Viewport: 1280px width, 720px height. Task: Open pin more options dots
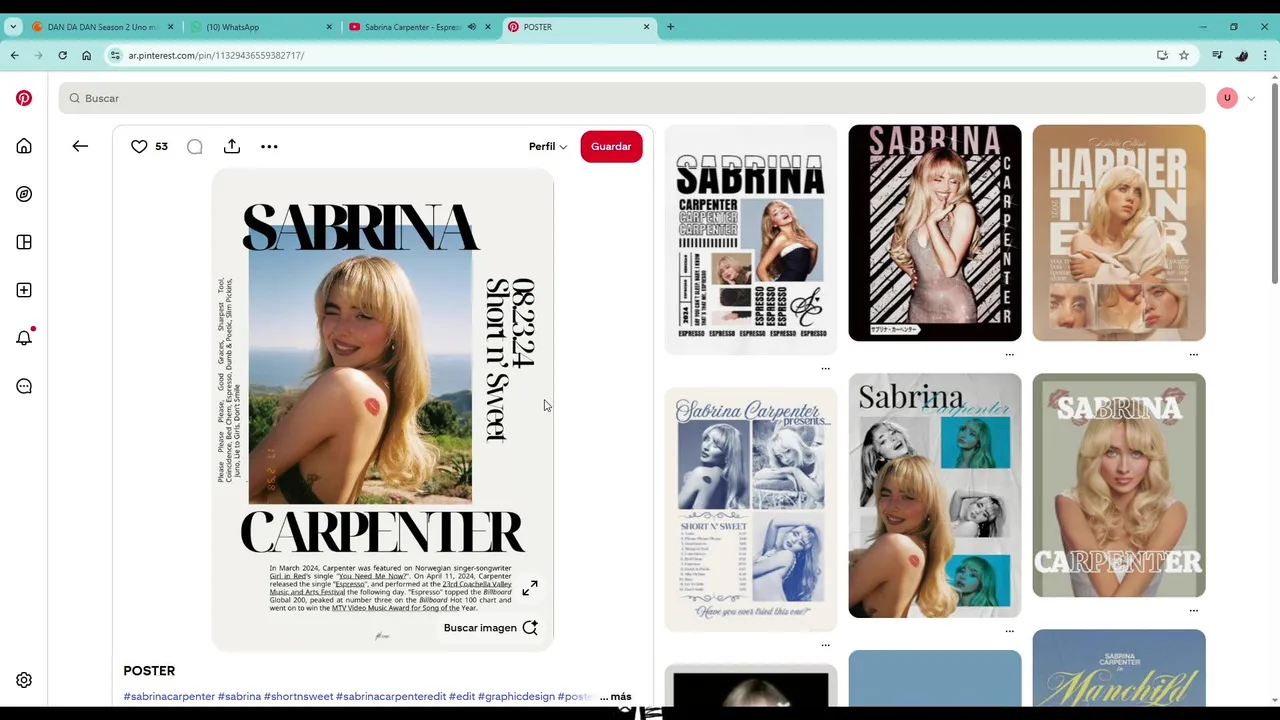click(269, 146)
